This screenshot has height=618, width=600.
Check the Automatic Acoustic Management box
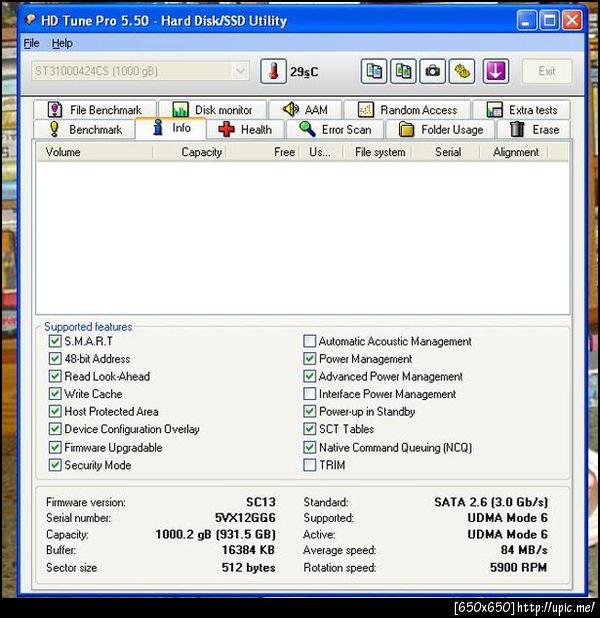pos(309,341)
